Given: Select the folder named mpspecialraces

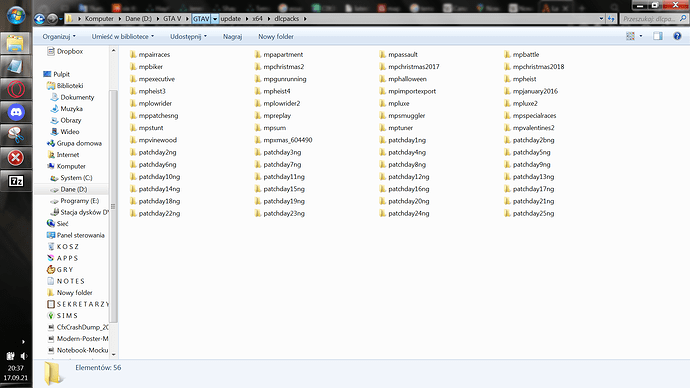Looking at the screenshot, I should pos(534,116).
